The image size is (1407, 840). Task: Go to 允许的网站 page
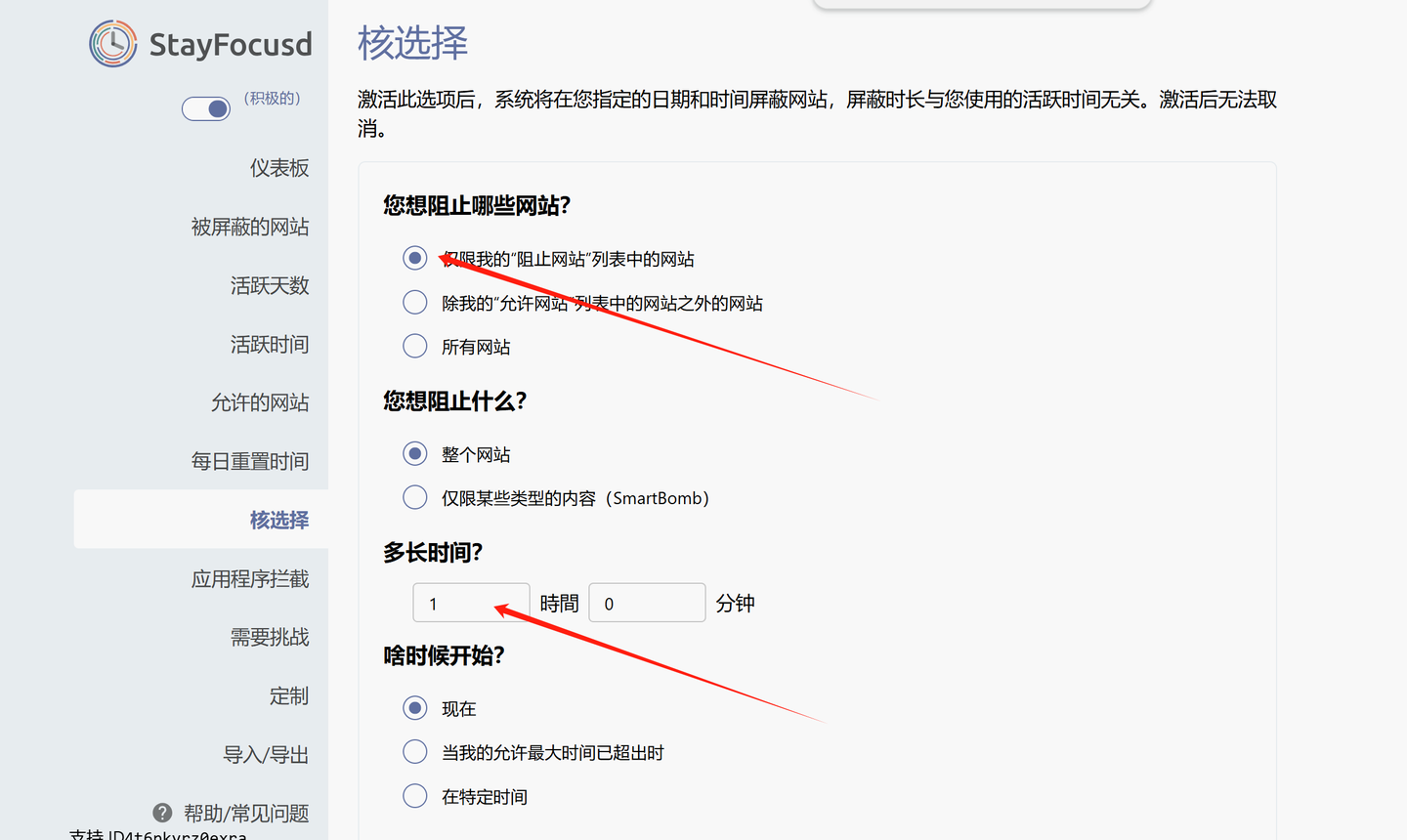[x=260, y=402]
